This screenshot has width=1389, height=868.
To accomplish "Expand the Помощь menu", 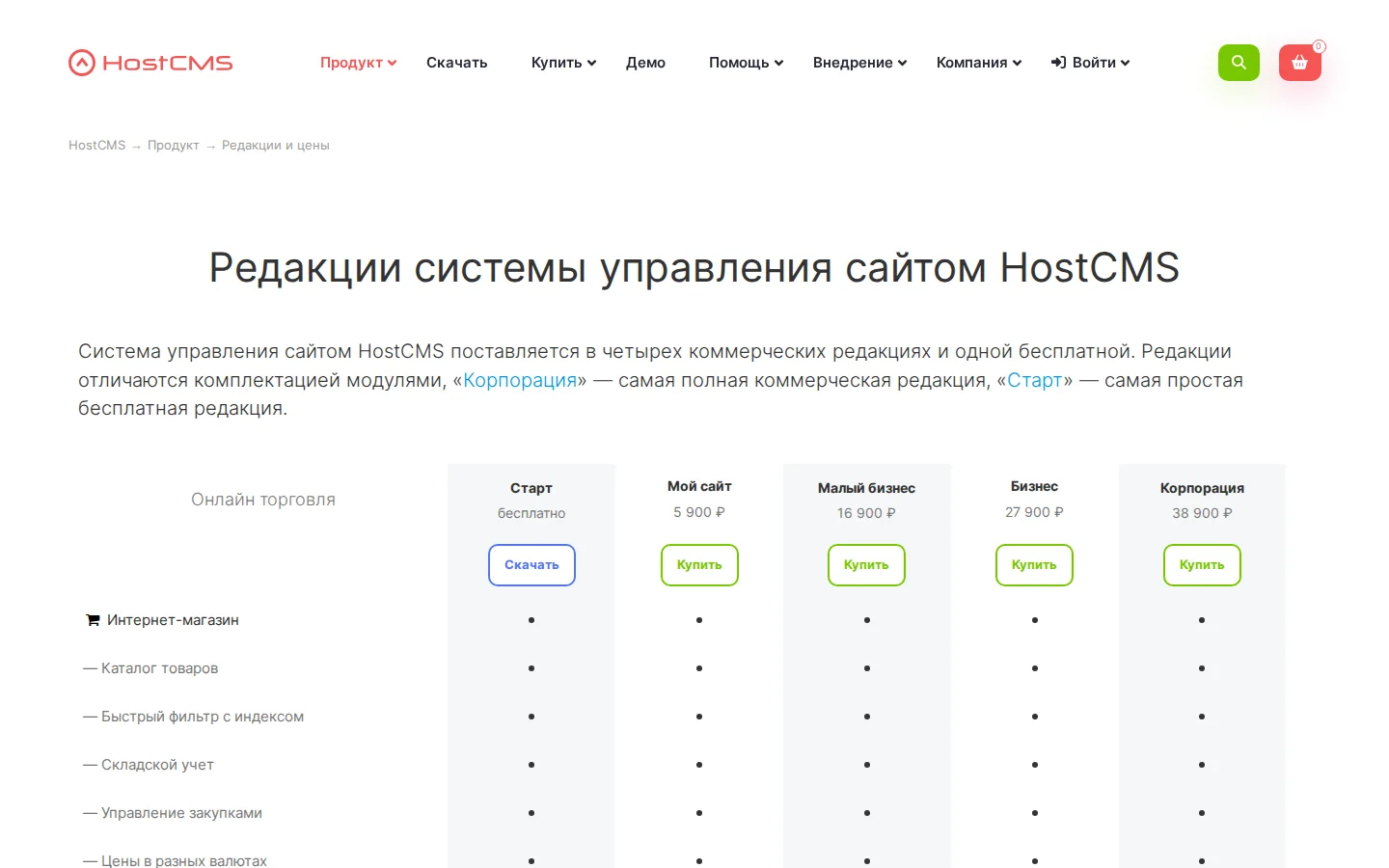I will [x=746, y=63].
